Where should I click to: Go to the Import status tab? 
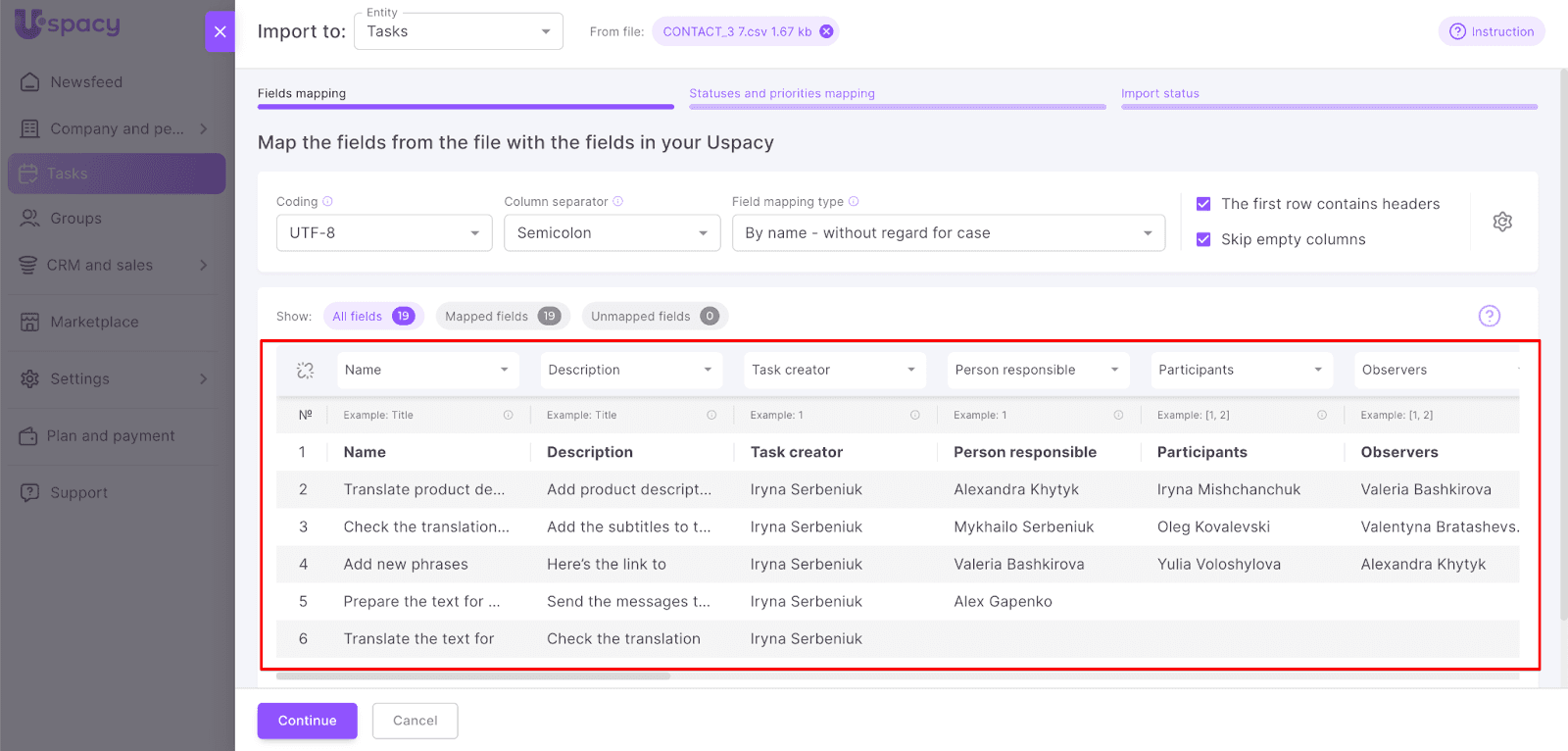point(1159,94)
